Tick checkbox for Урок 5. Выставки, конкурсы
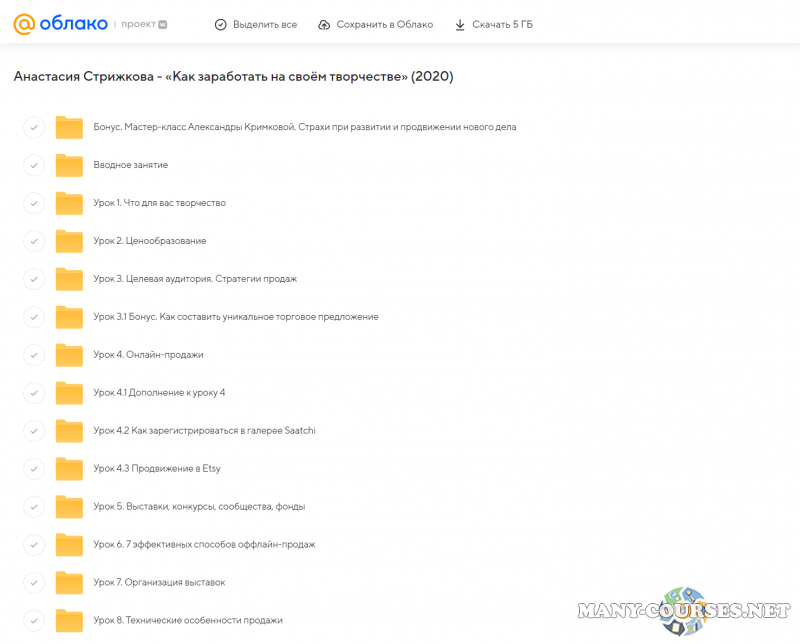 click(x=34, y=507)
